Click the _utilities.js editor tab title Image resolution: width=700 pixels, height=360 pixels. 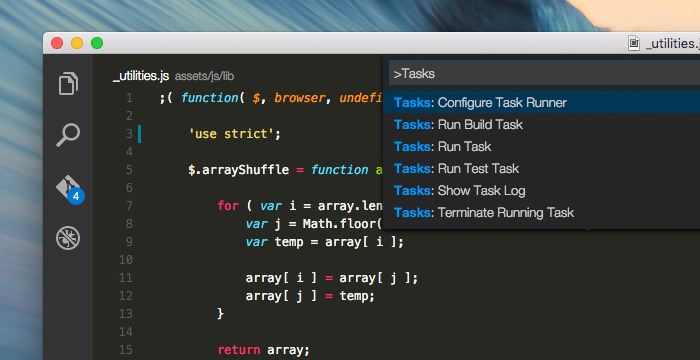click(x=141, y=76)
